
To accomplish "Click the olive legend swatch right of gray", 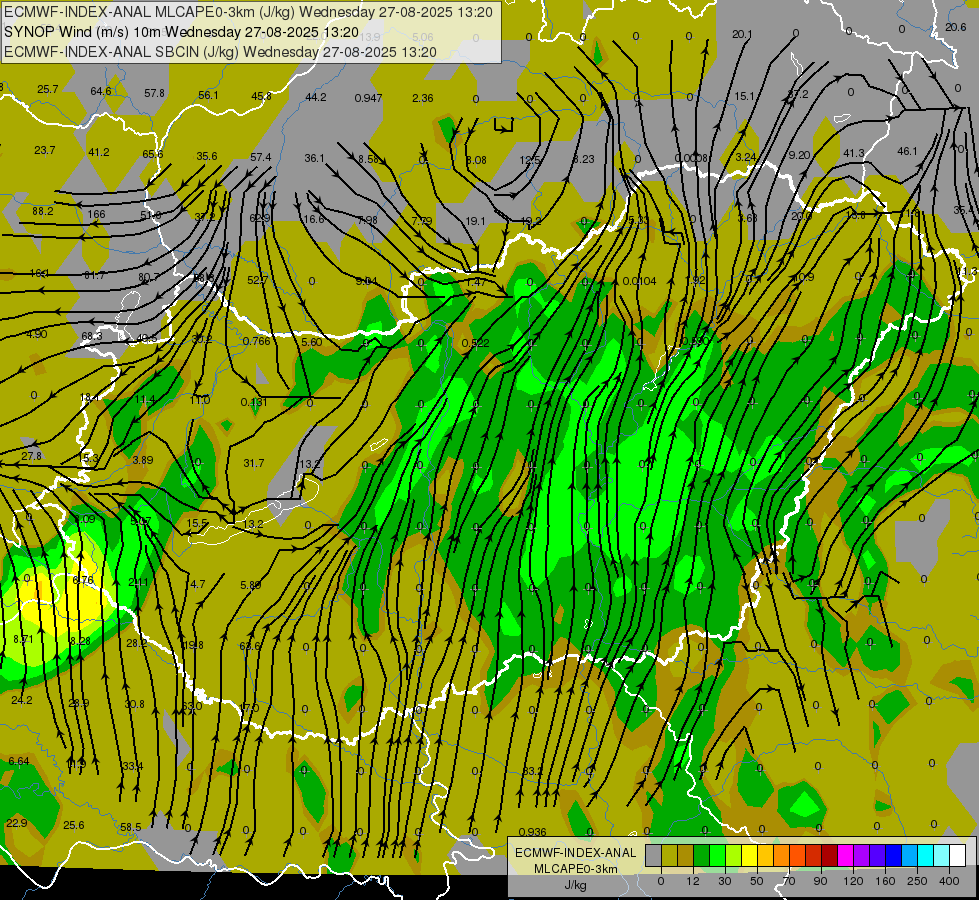I will (x=669, y=855).
